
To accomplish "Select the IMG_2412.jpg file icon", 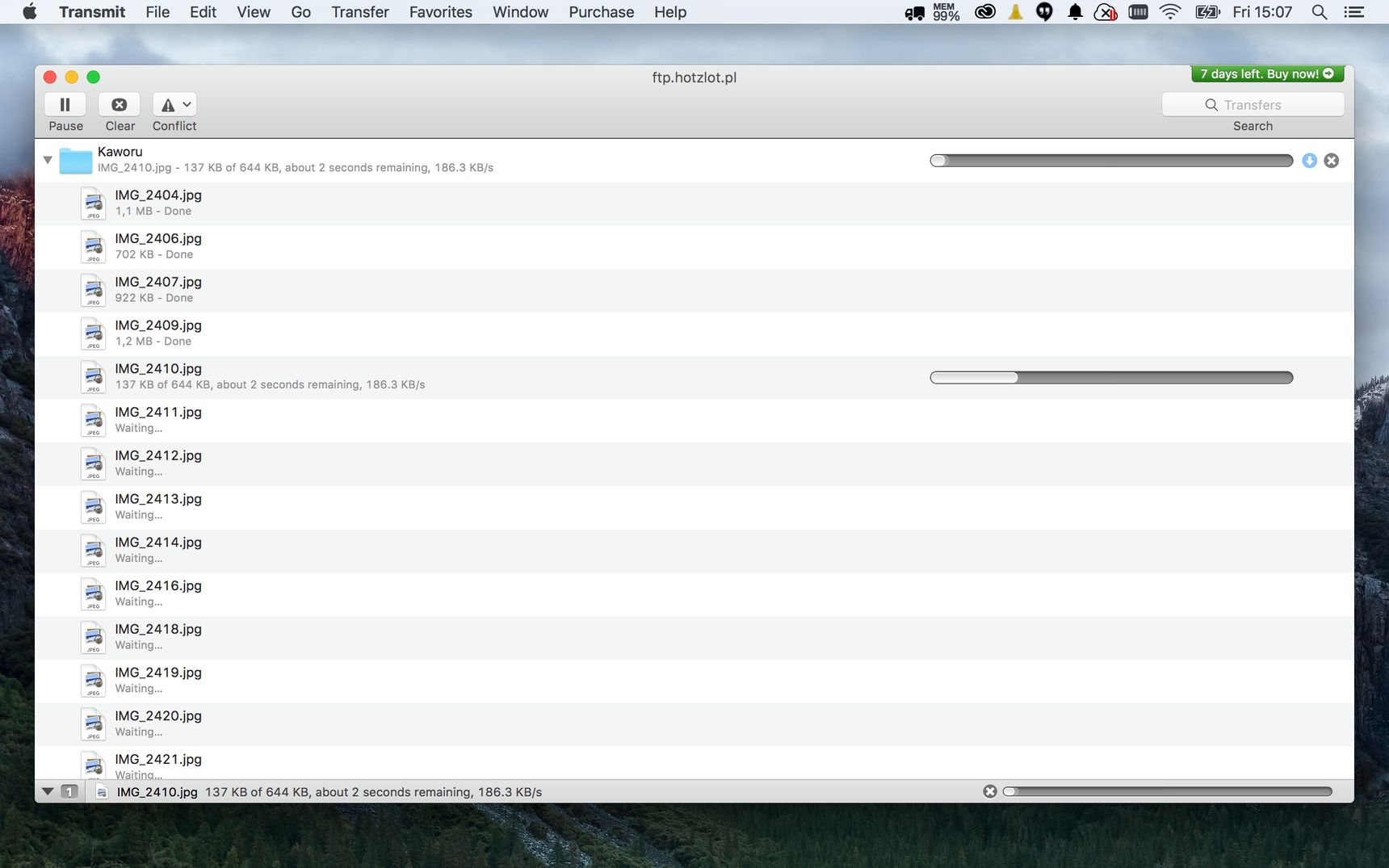I will (x=94, y=464).
